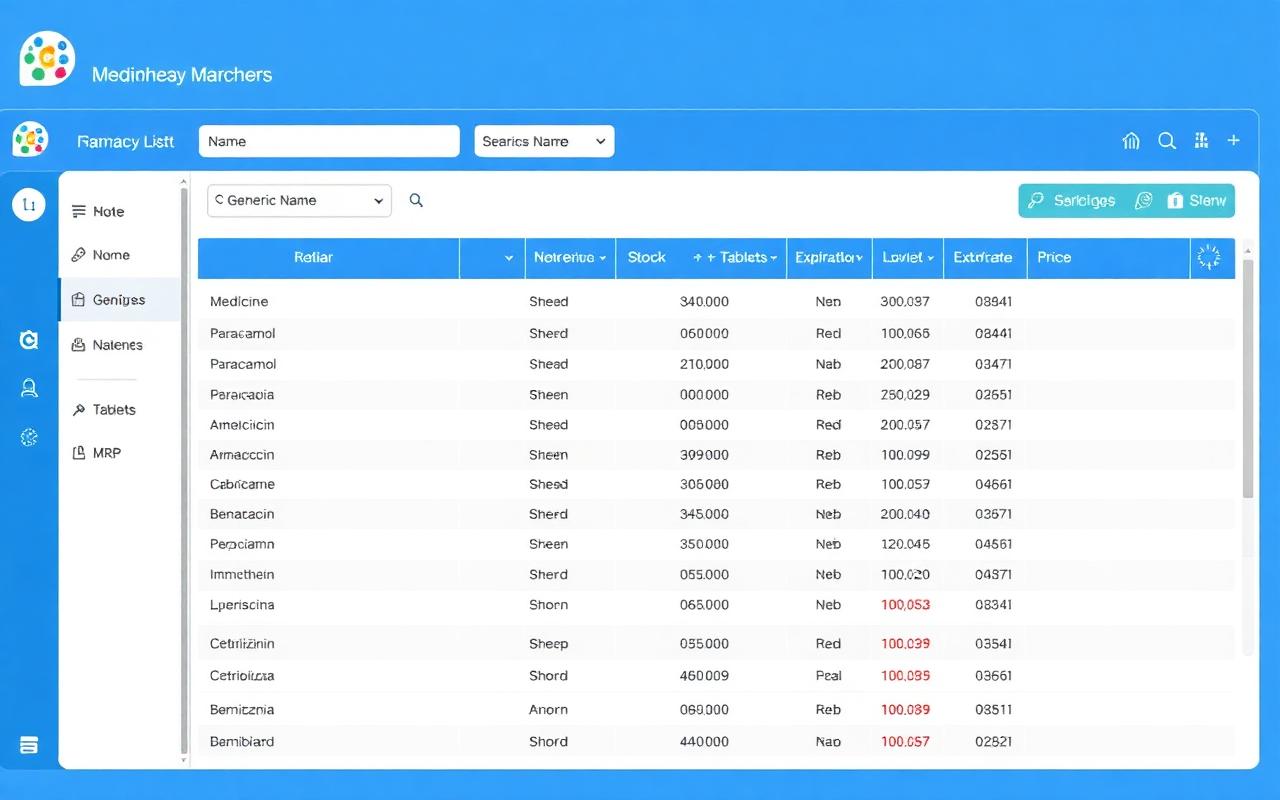The height and width of the screenshot is (800, 1280).
Task: Focus the Name input field
Action: (x=329, y=141)
